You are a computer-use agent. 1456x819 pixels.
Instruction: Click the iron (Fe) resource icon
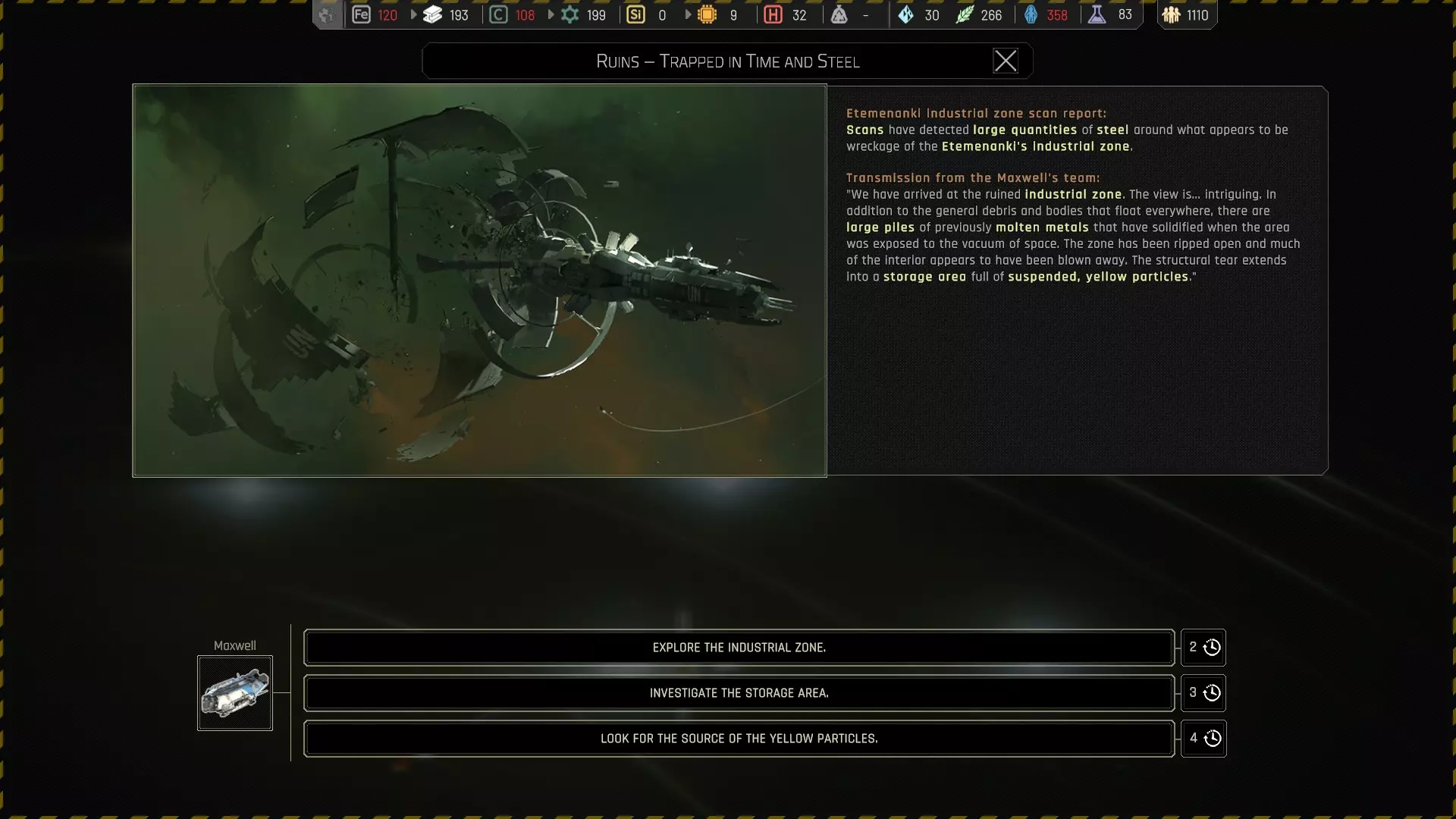(361, 14)
